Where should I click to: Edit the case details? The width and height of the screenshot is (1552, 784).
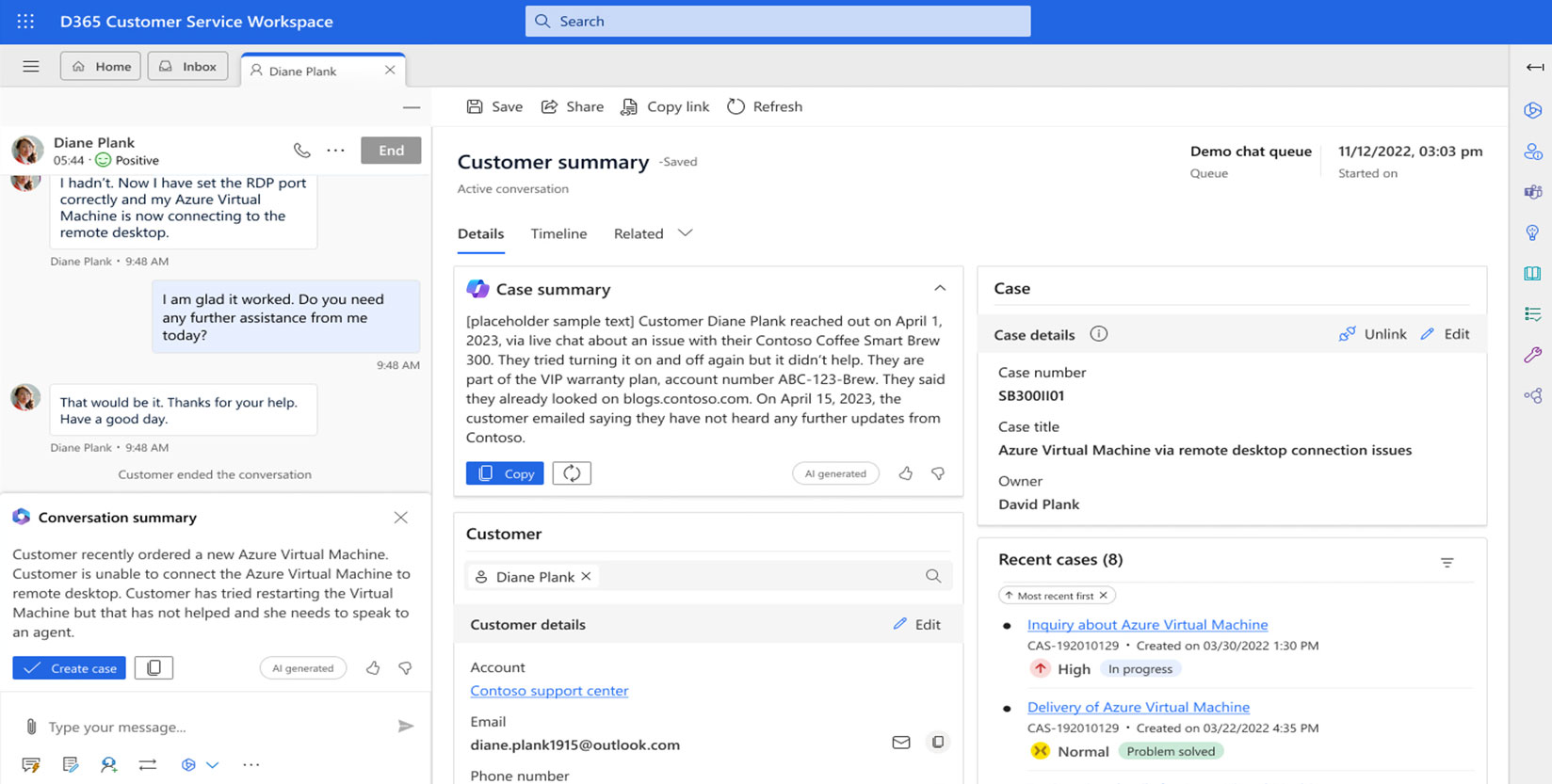click(1445, 334)
